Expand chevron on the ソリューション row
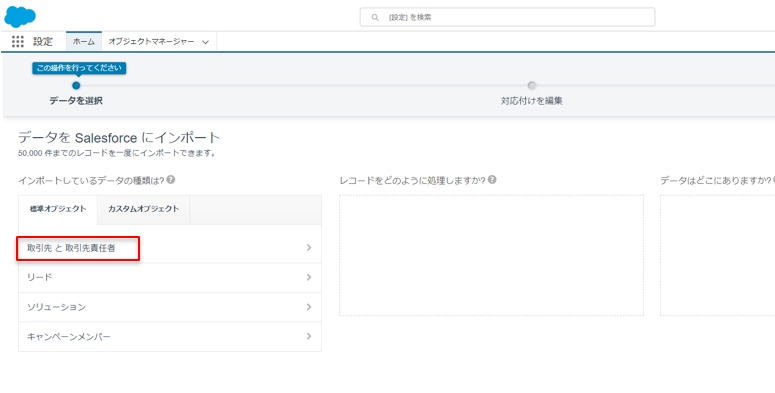This screenshot has width=775, height=393. point(309,307)
